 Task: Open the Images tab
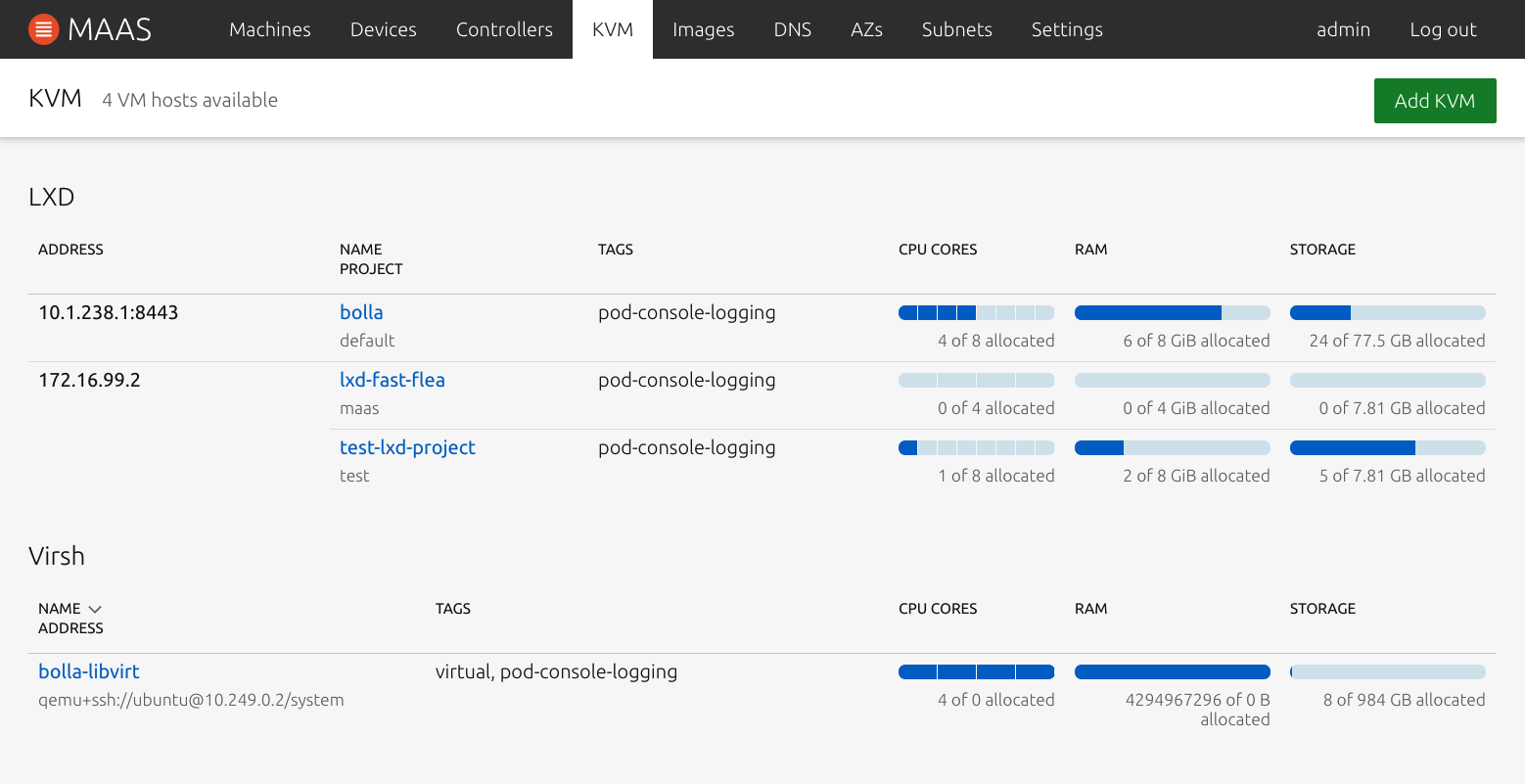703,29
